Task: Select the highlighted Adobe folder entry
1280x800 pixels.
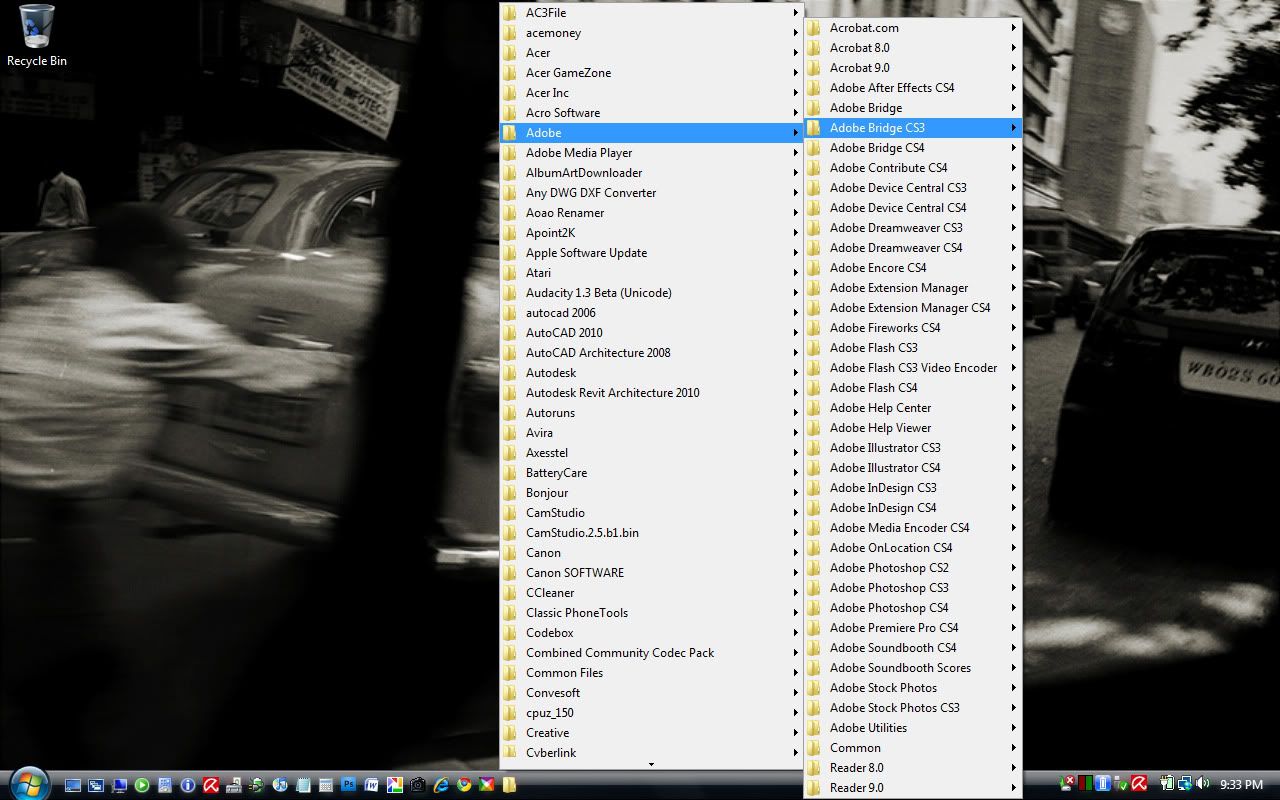Action: (652, 133)
